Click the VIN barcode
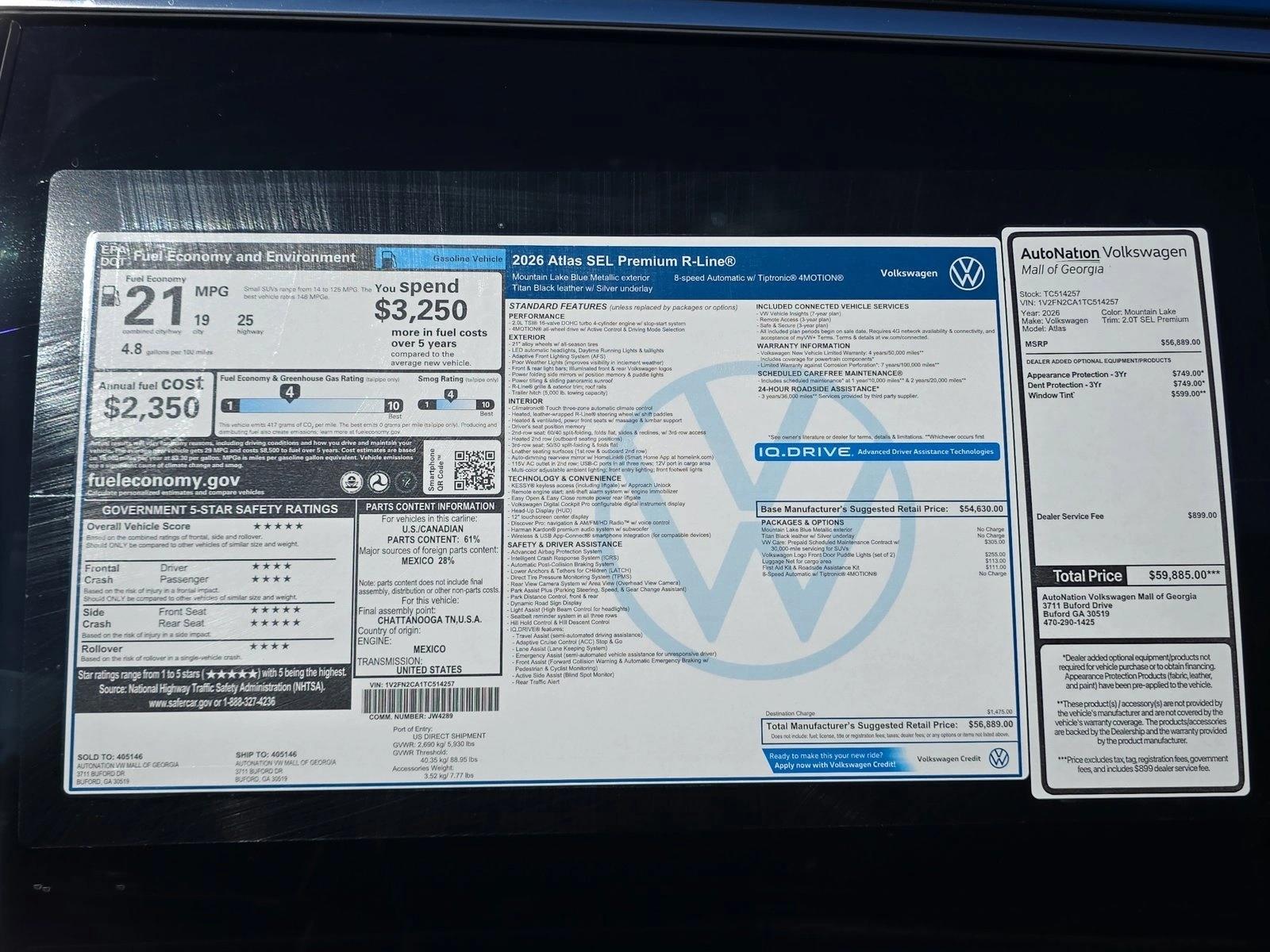 point(431,700)
